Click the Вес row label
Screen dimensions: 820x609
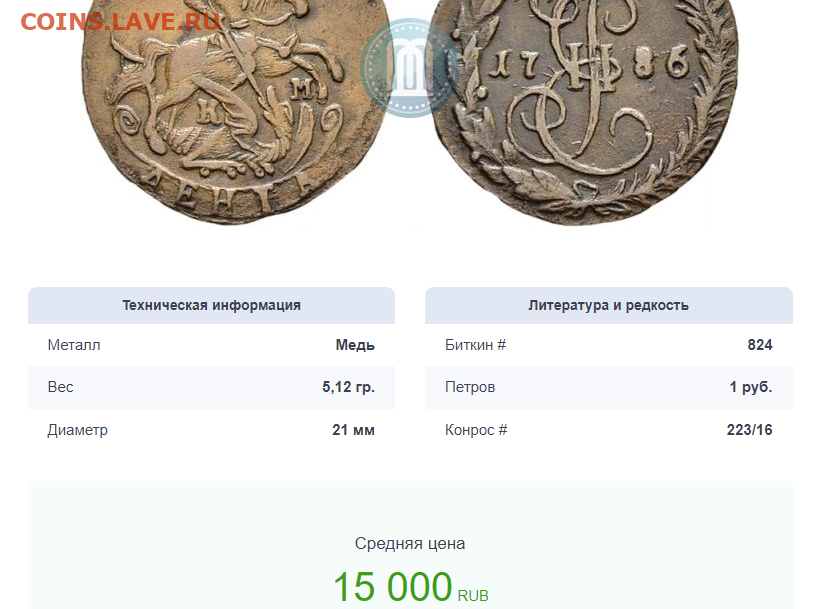point(60,387)
